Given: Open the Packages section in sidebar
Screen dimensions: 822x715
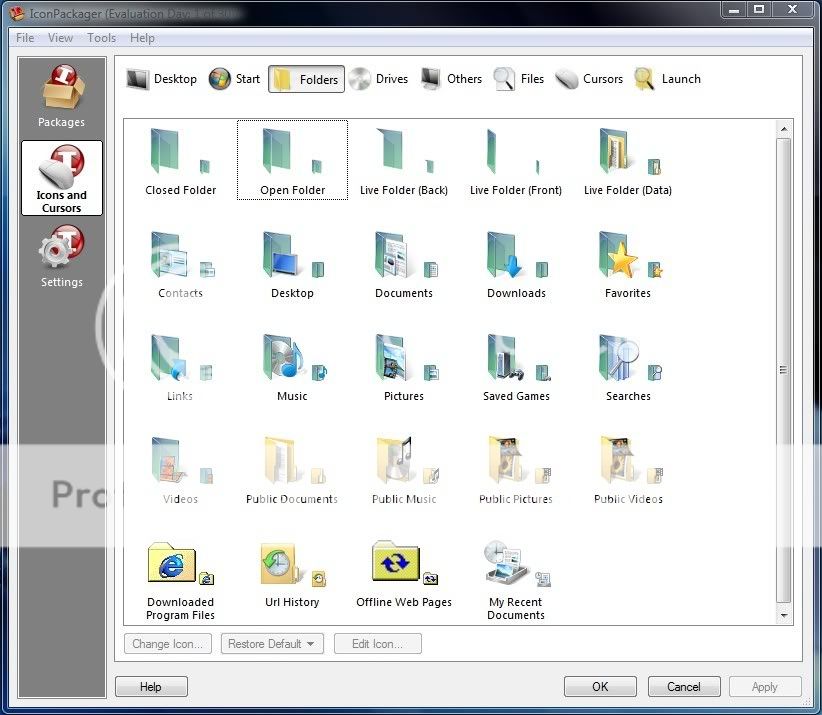Looking at the screenshot, I should 62,96.
